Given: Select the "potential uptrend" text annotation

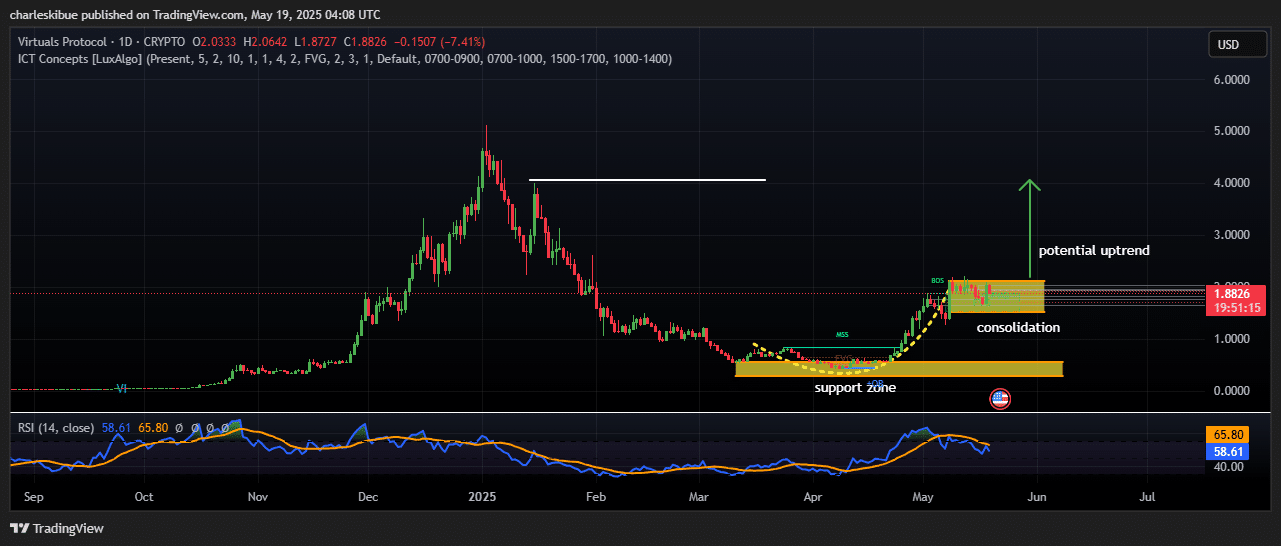Looking at the screenshot, I should [x=1094, y=251].
